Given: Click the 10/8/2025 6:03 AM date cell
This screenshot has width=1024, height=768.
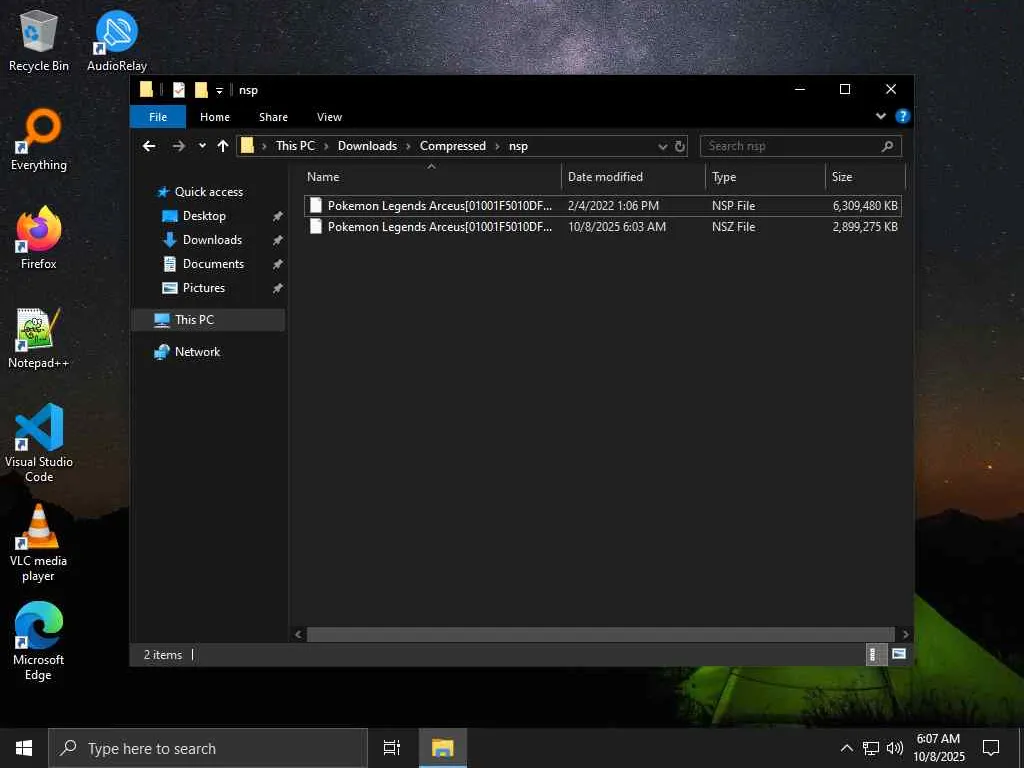Looking at the screenshot, I should [616, 227].
